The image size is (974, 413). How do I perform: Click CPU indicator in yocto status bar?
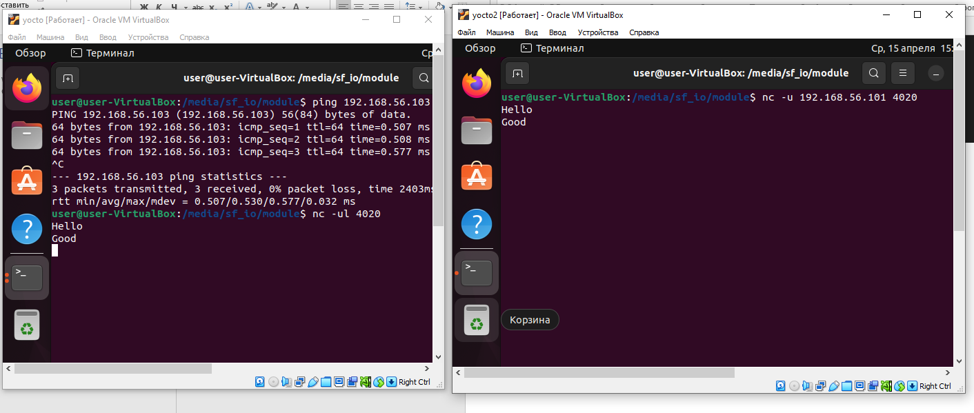[365, 381]
